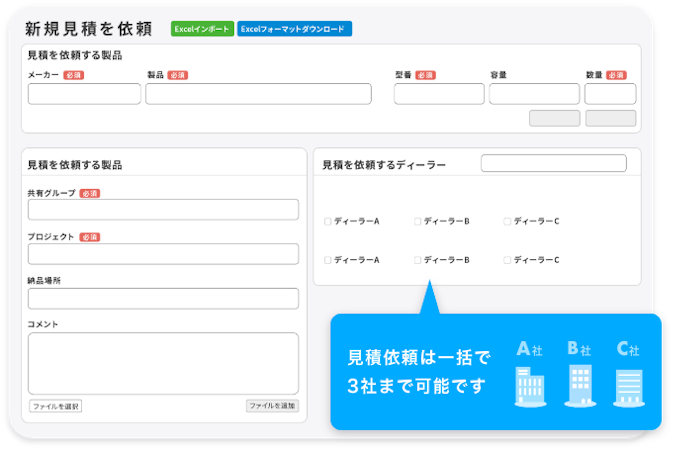Click the 必須 badge next to プロジェクト

90,237
